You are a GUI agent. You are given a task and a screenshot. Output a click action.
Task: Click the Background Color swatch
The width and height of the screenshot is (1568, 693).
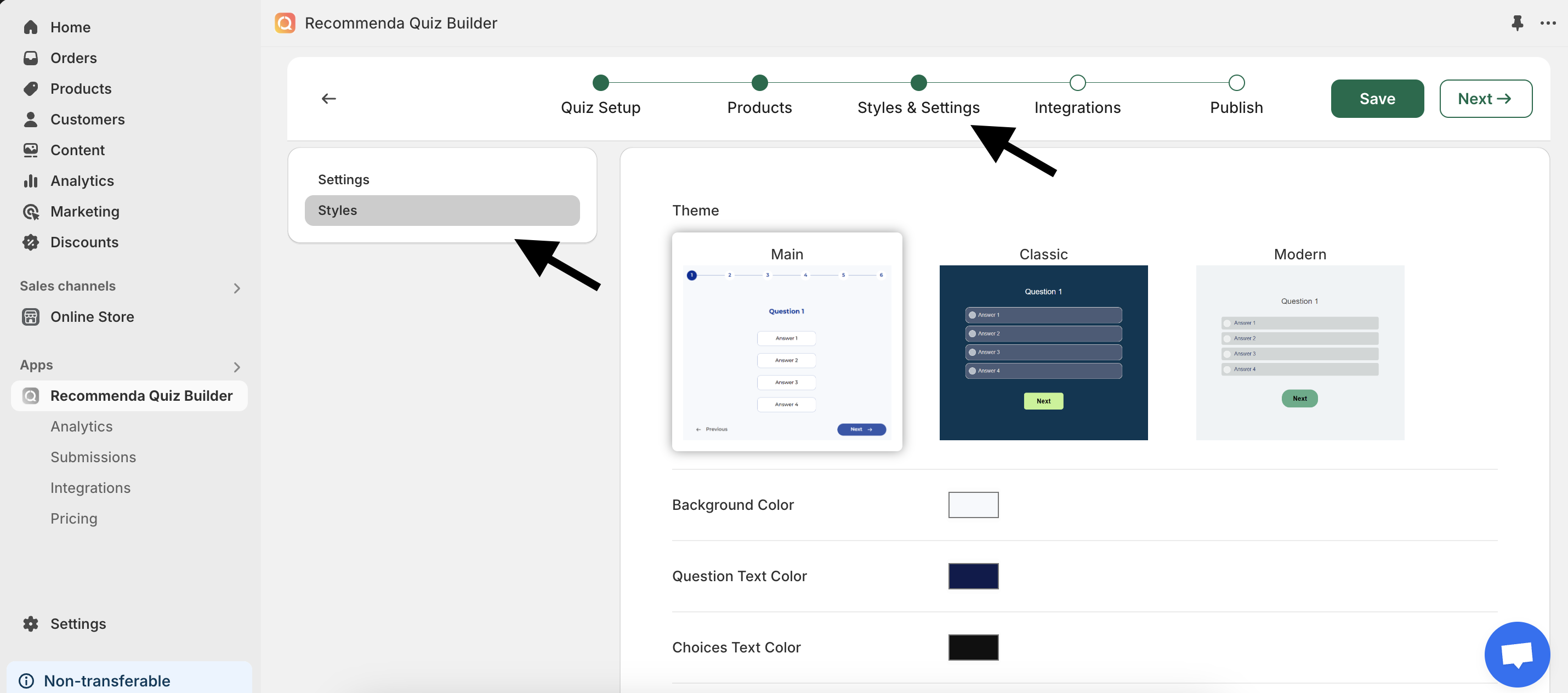click(973, 504)
